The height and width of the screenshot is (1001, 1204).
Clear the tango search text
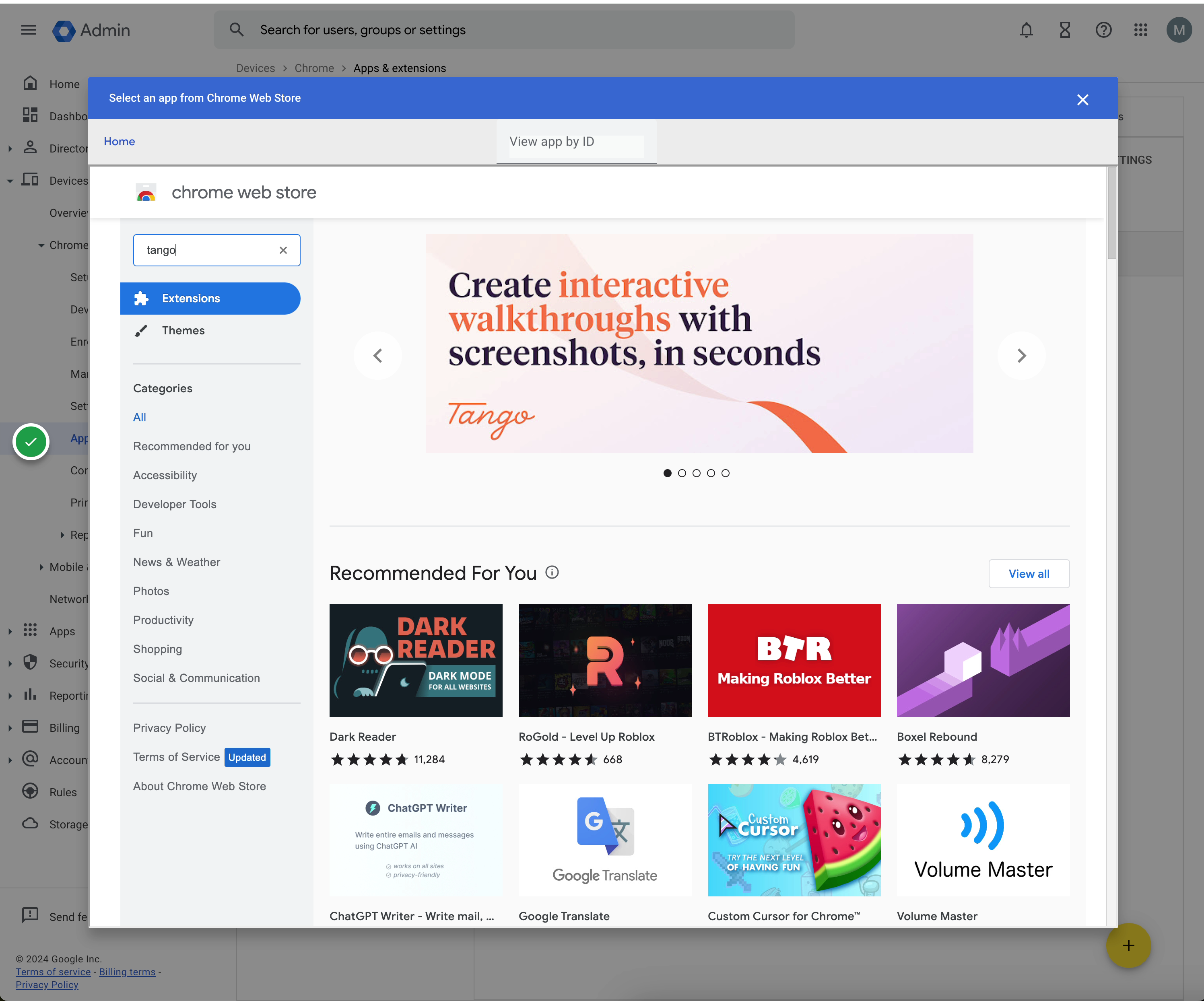coord(283,250)
